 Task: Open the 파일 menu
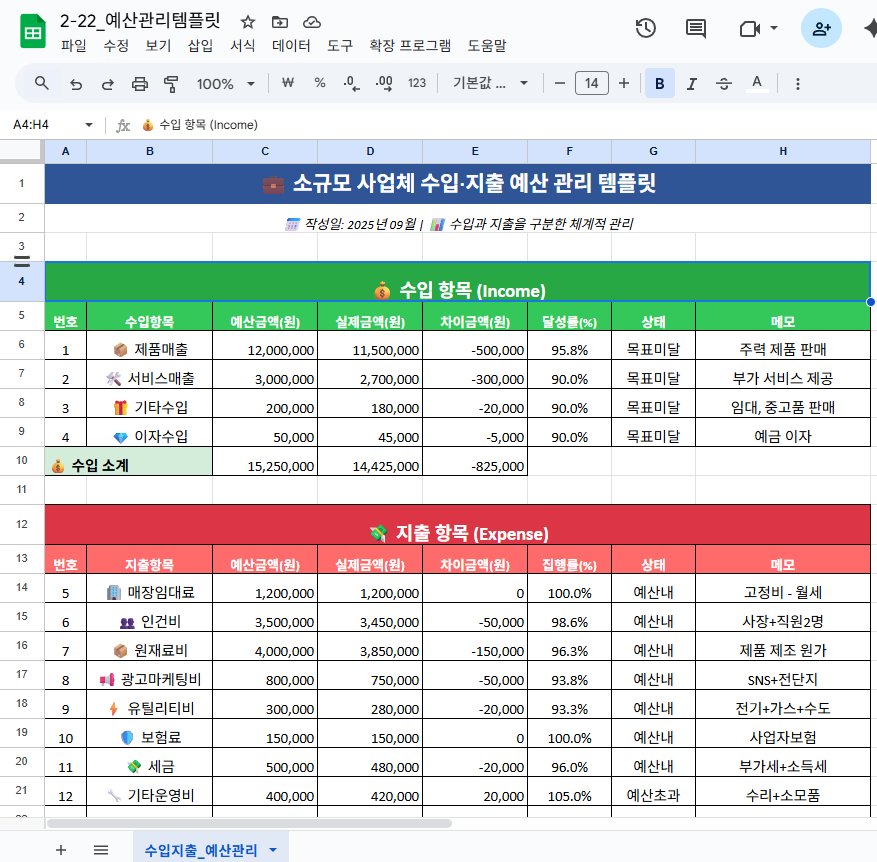(x=73, y=46)
